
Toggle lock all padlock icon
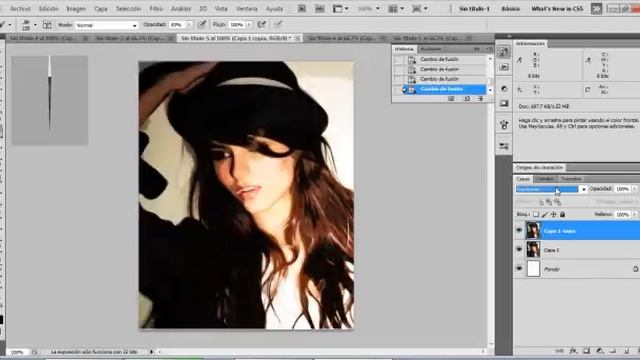click(562, 214)
